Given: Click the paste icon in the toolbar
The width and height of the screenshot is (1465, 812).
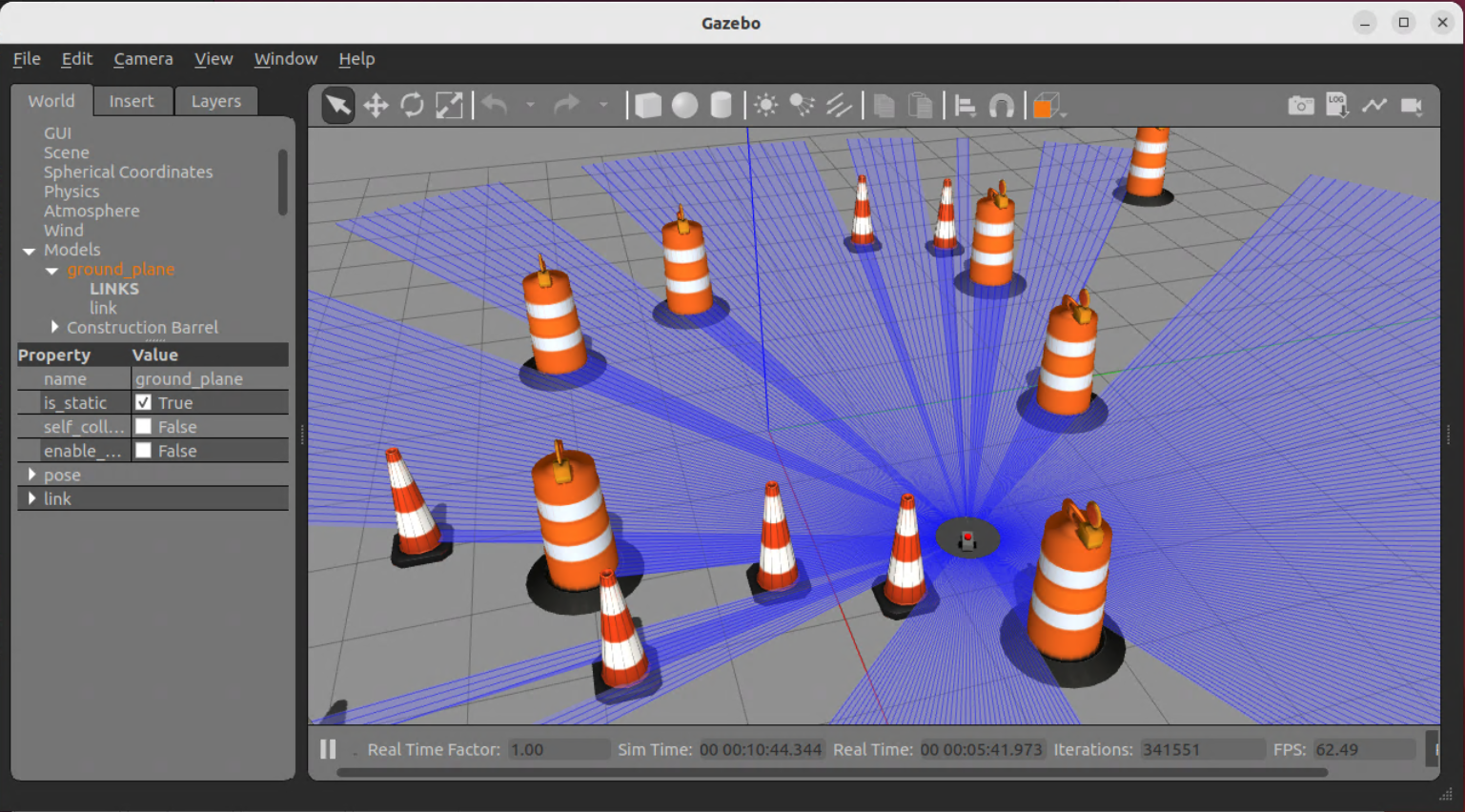Looking at the screenshot, I should [920, 105].
